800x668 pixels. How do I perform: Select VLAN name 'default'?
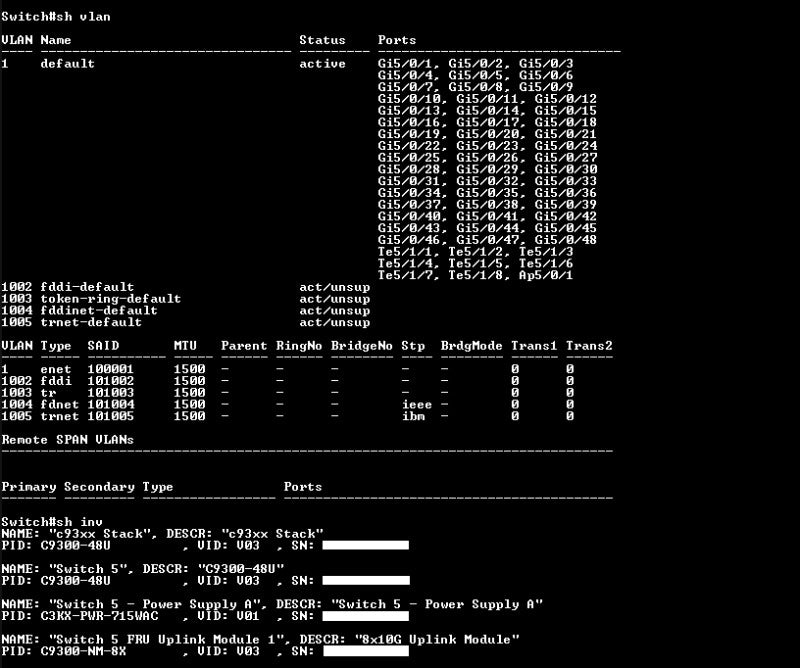[x=67, y=63]
